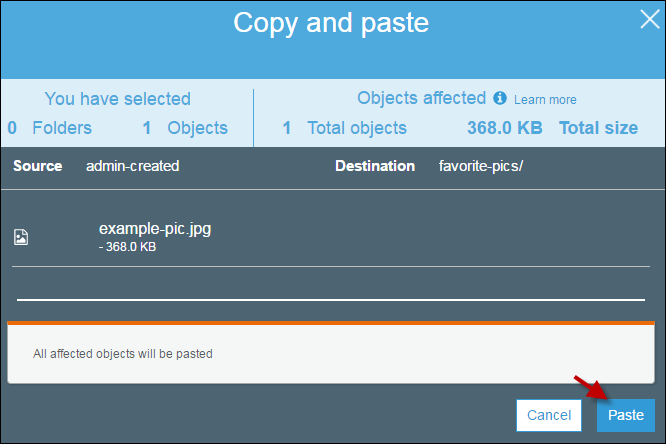Click the admin-created source bucket name
The height and width of the screenshot is (444, 666).
click(133, 166)
